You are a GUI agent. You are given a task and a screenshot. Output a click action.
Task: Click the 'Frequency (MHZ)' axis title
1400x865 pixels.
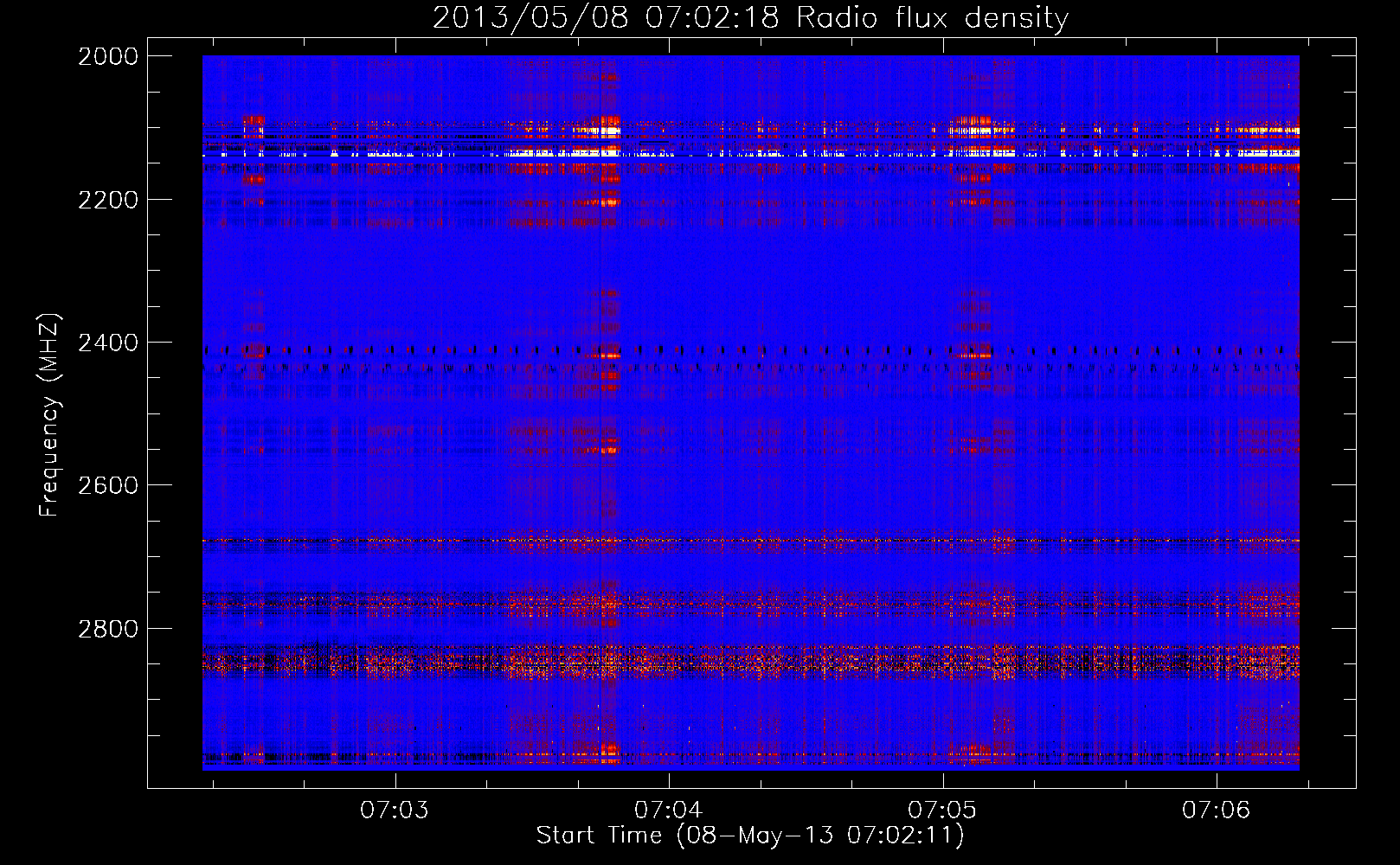point(49,415)
